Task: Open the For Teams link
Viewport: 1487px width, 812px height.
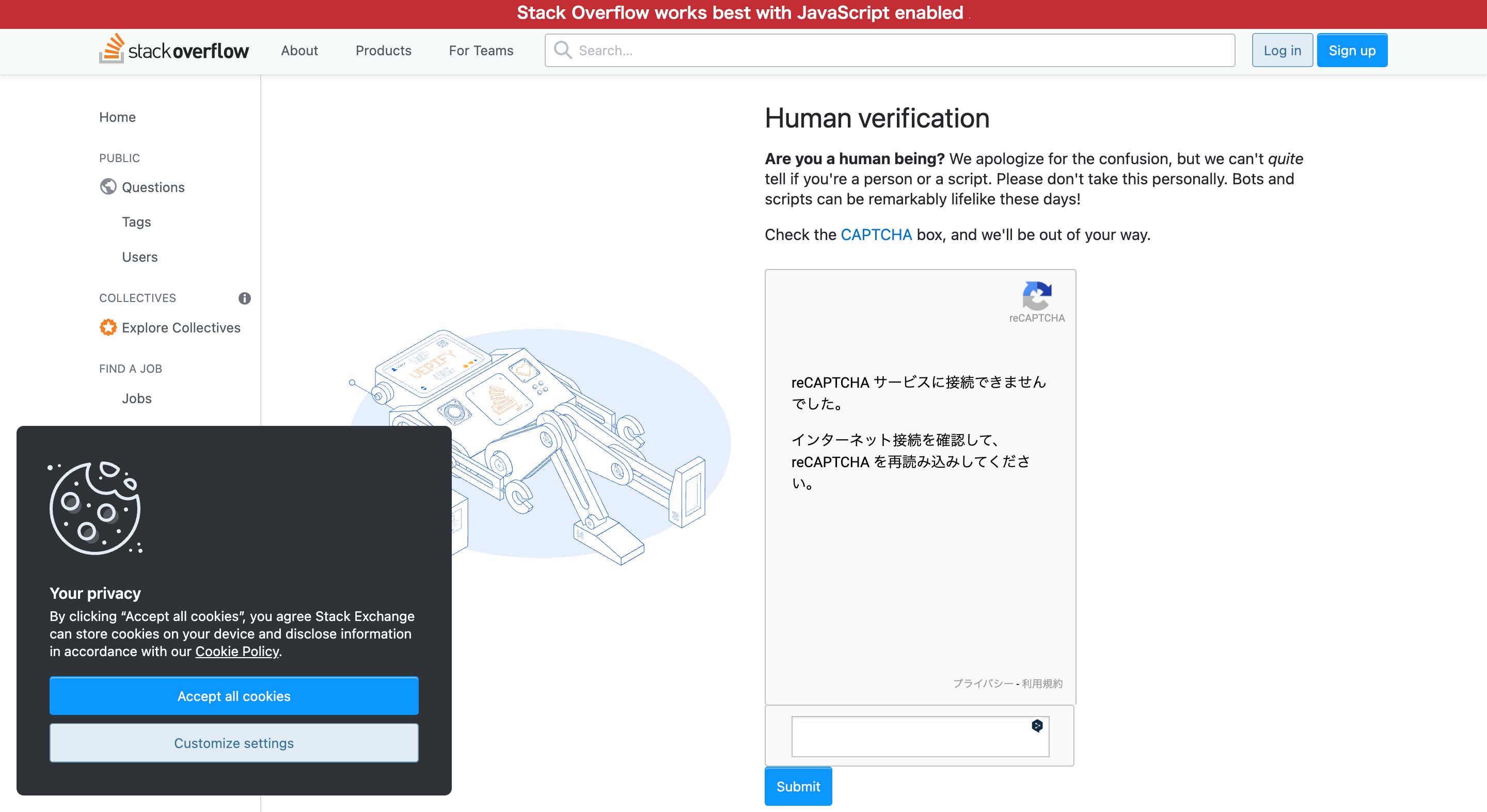Action: [x=481, y=50]
